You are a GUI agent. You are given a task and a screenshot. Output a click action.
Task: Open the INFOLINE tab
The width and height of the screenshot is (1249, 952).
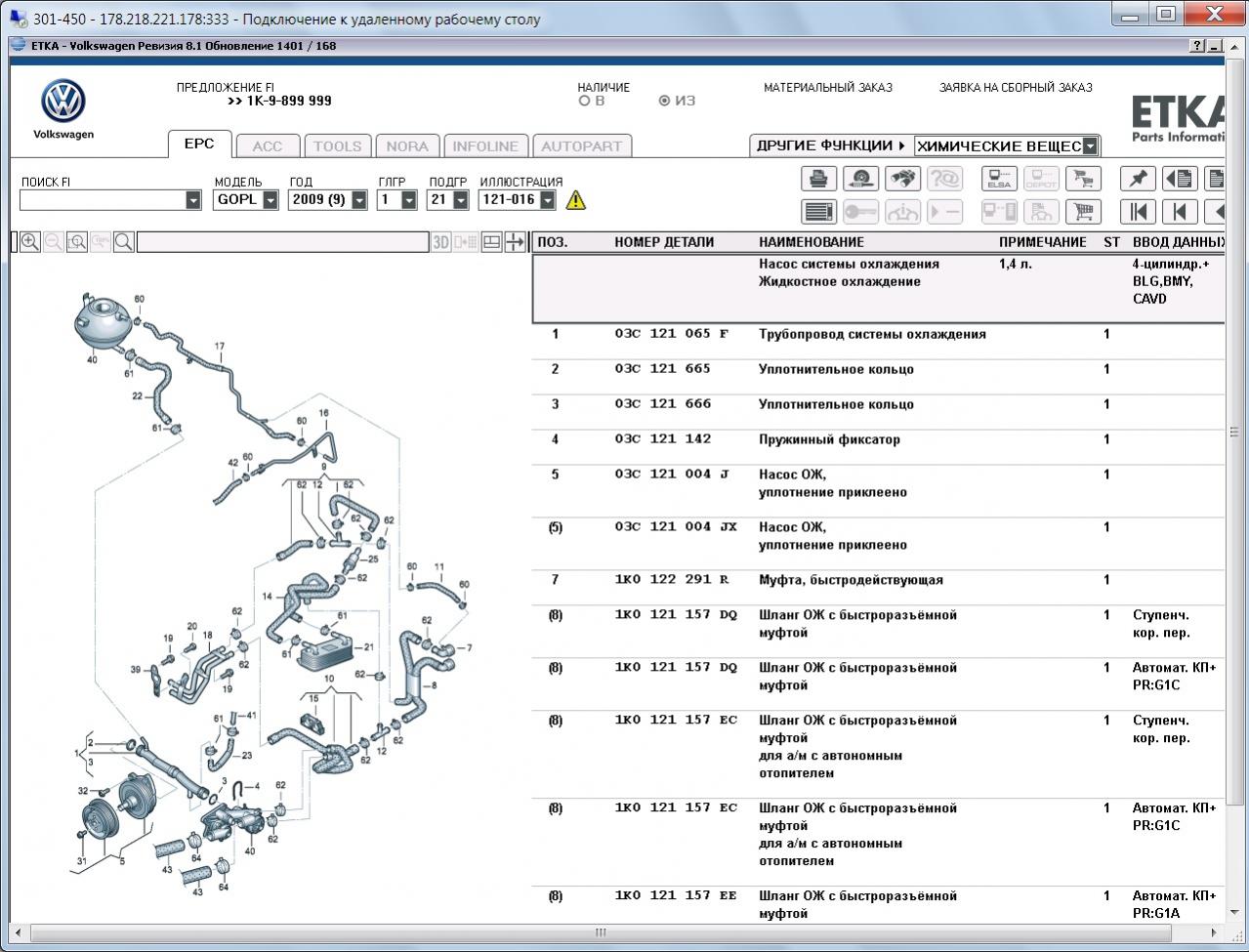click(485, 146)
